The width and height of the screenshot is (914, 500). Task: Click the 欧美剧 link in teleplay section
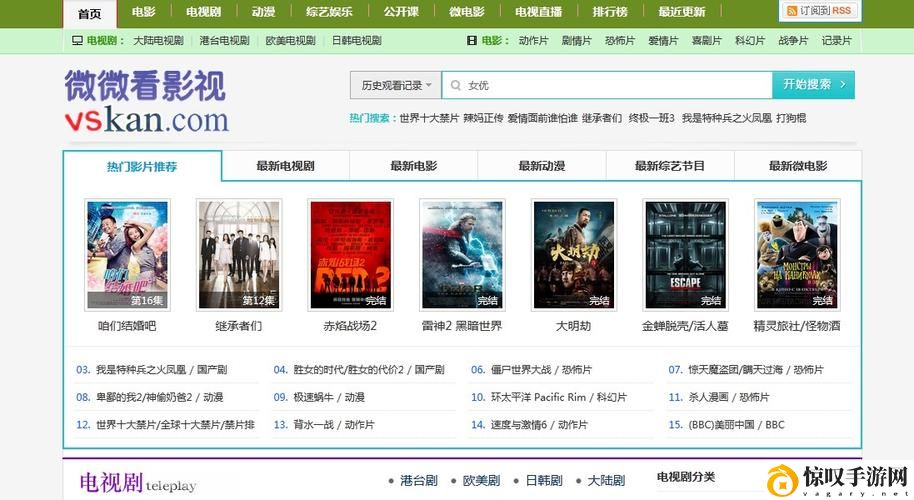pyautogui.click(x=481, y=481)
